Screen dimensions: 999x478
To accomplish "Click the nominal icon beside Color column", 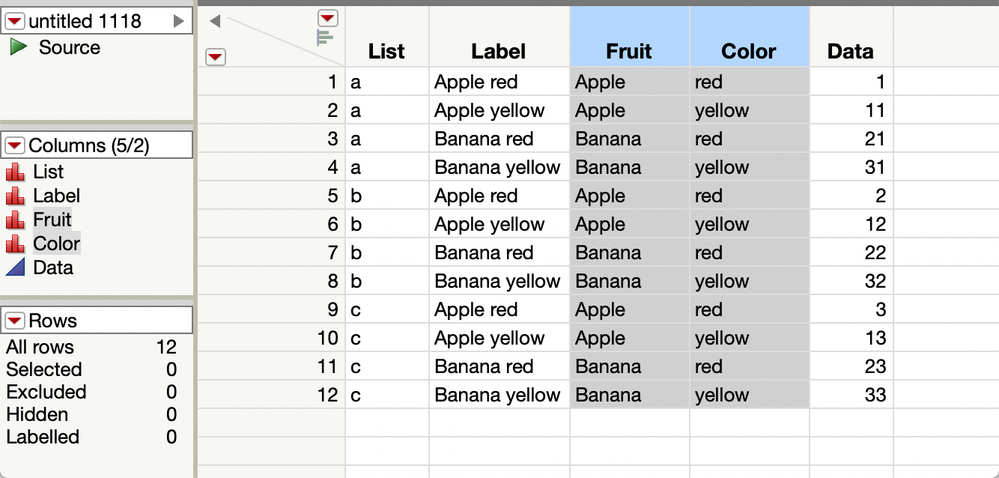I will pos(15,243).
